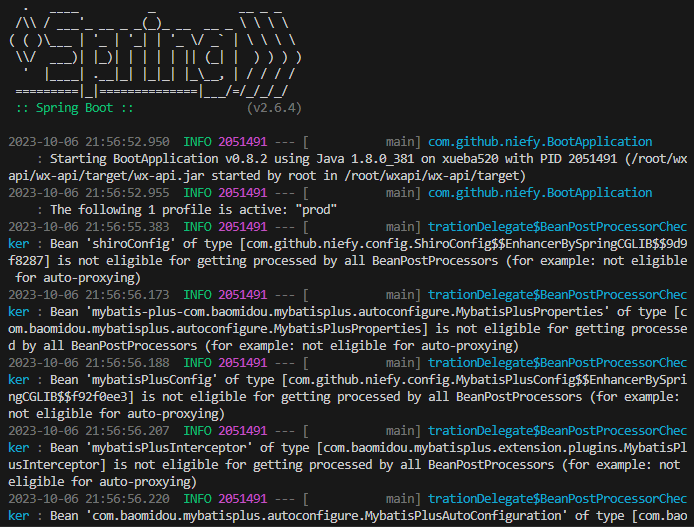Click green 'INFO' on the 21:56:52.950 line

click(x=197, y=142)
